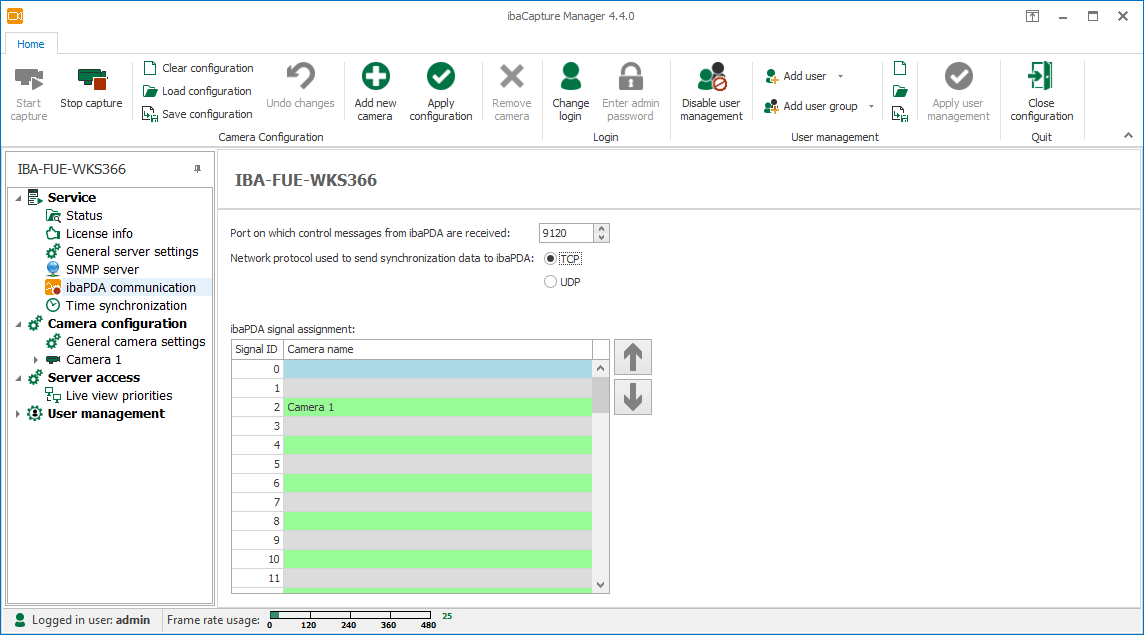Switch to the Home ribbon tab
This screenshot has height=635, width=1144.
point(31,44)
